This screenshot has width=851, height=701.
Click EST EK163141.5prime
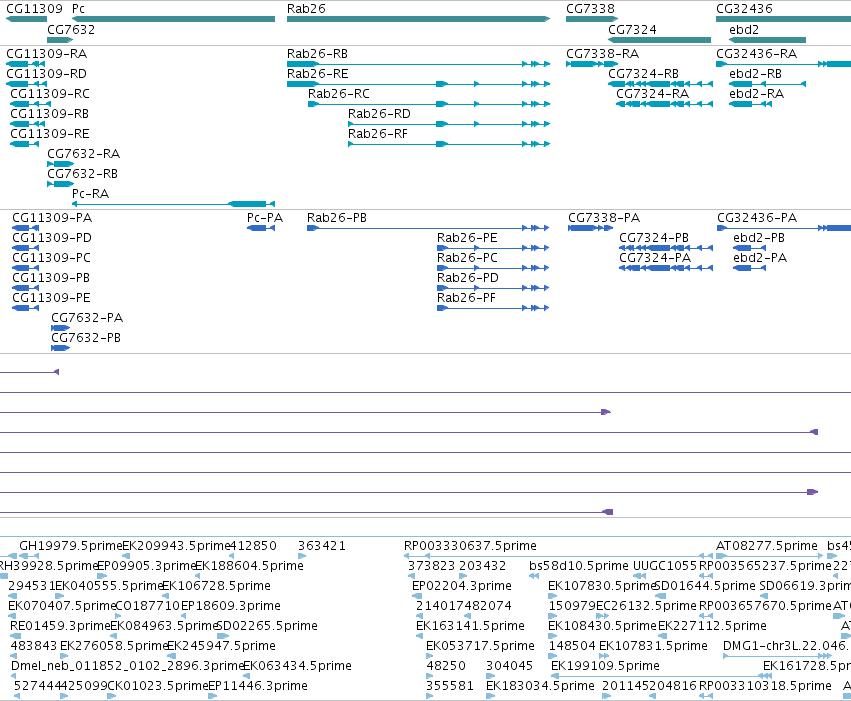click(471, 626)
